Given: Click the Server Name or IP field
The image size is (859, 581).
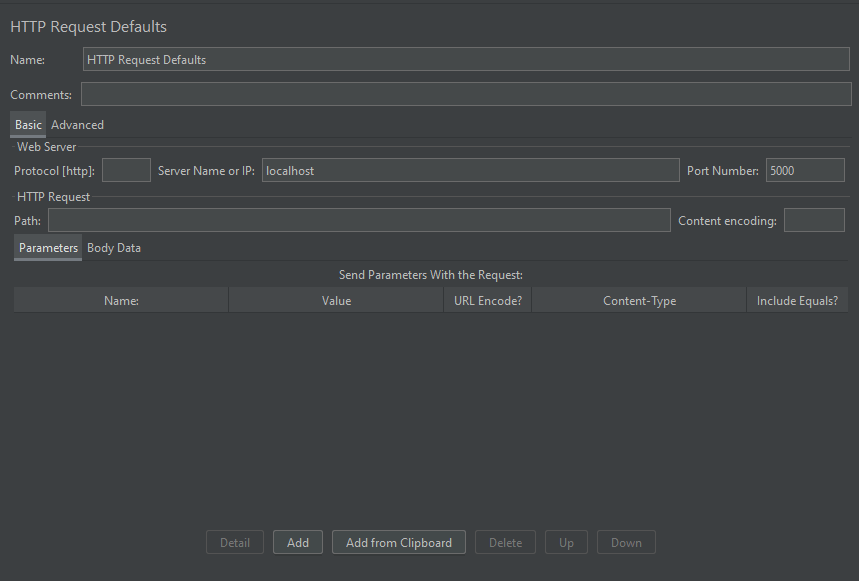Looking at the screenshot, I should point(471,170).
